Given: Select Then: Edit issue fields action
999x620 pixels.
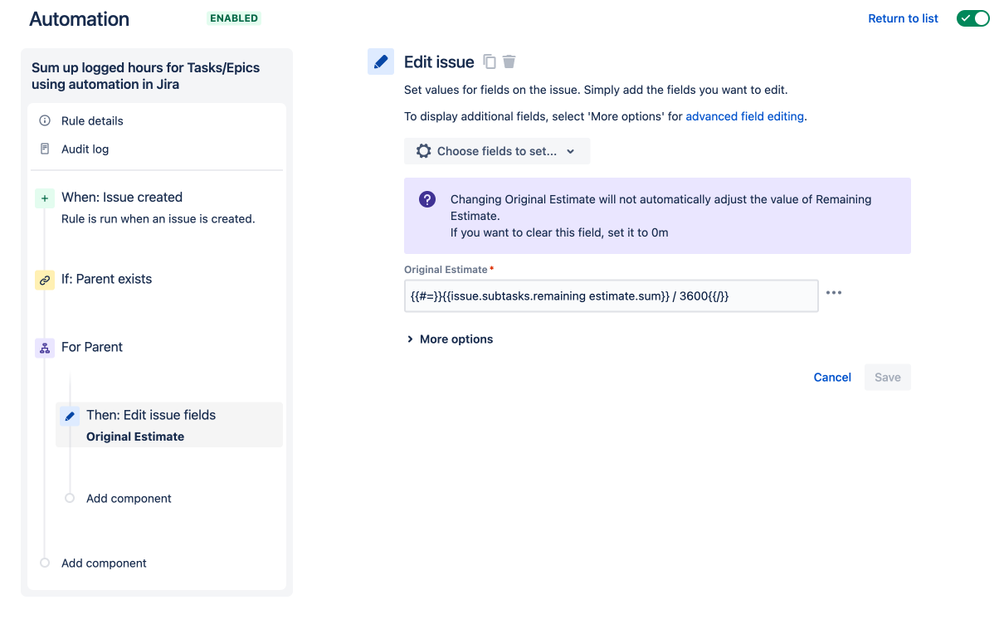Looking at the screenshot, I should point(169,425).
